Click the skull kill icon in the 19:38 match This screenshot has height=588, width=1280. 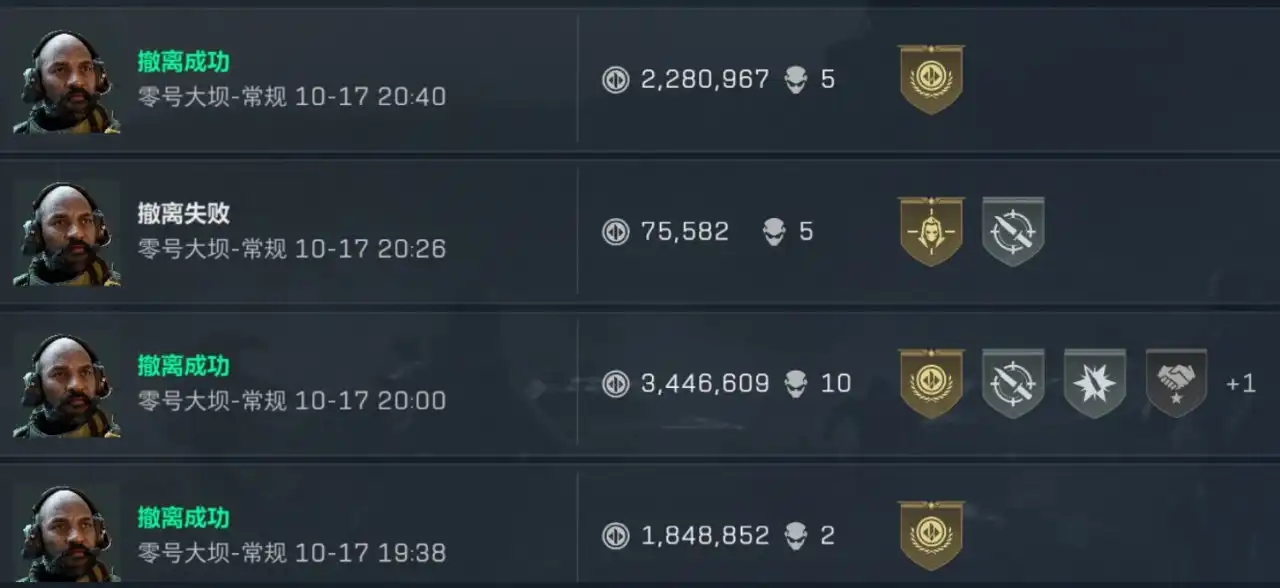coord(796,535)
